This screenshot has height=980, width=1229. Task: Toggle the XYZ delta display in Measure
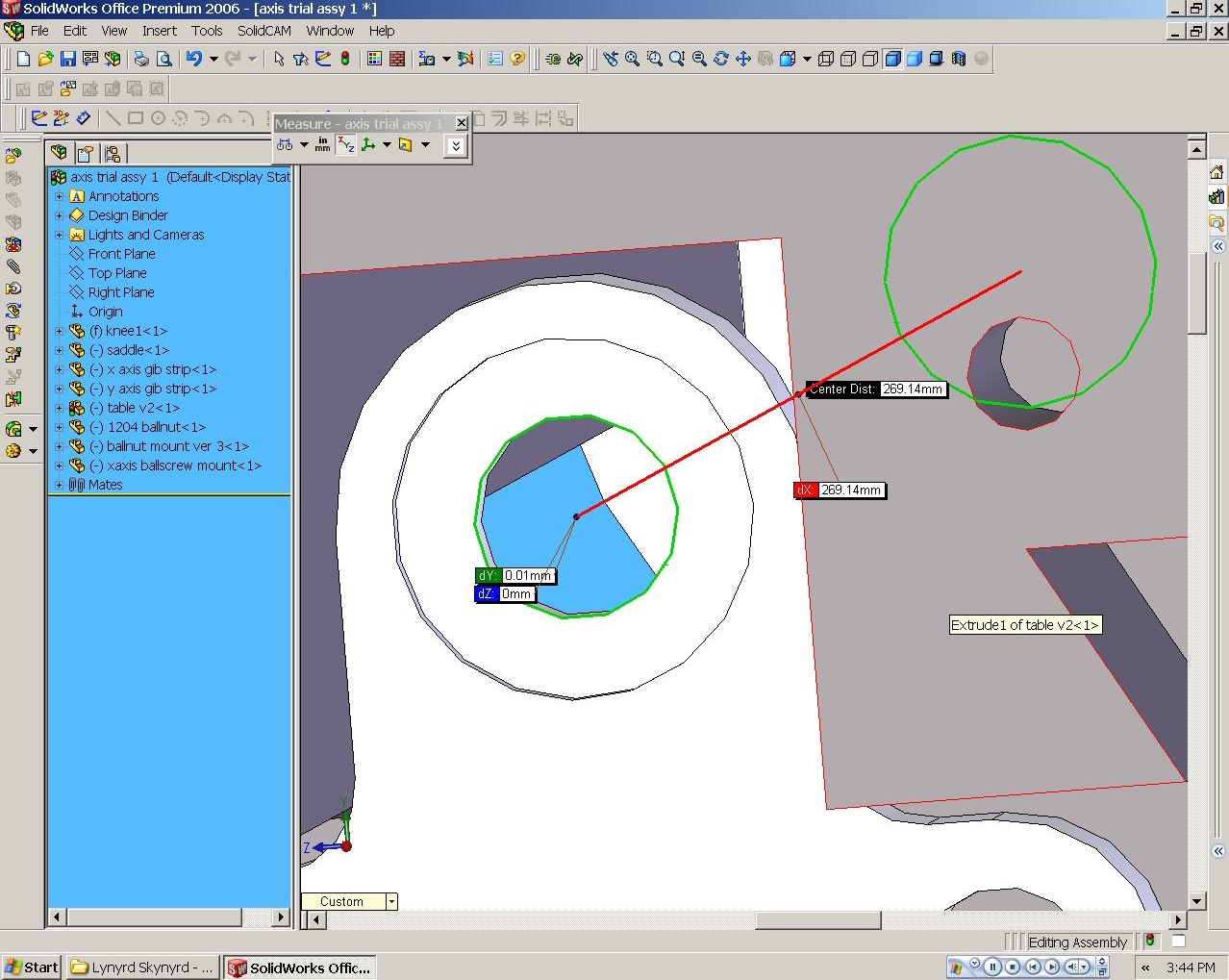346,145
